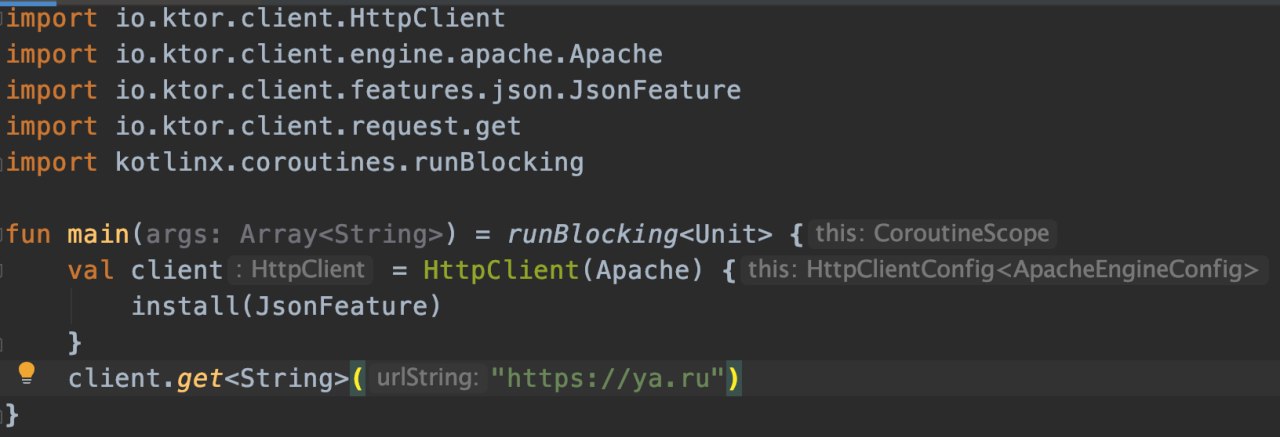Click the runBlocking<Unit> call

point(640,235)
